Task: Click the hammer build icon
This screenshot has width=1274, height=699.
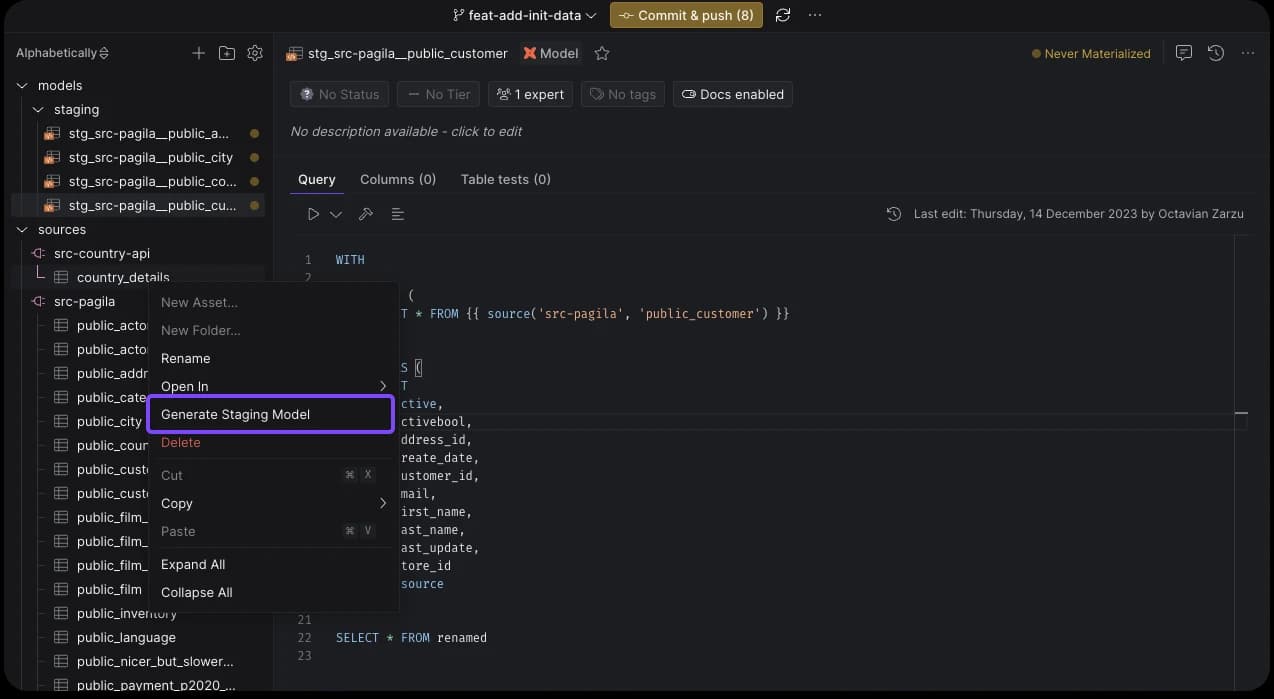Action: (366, 214)
